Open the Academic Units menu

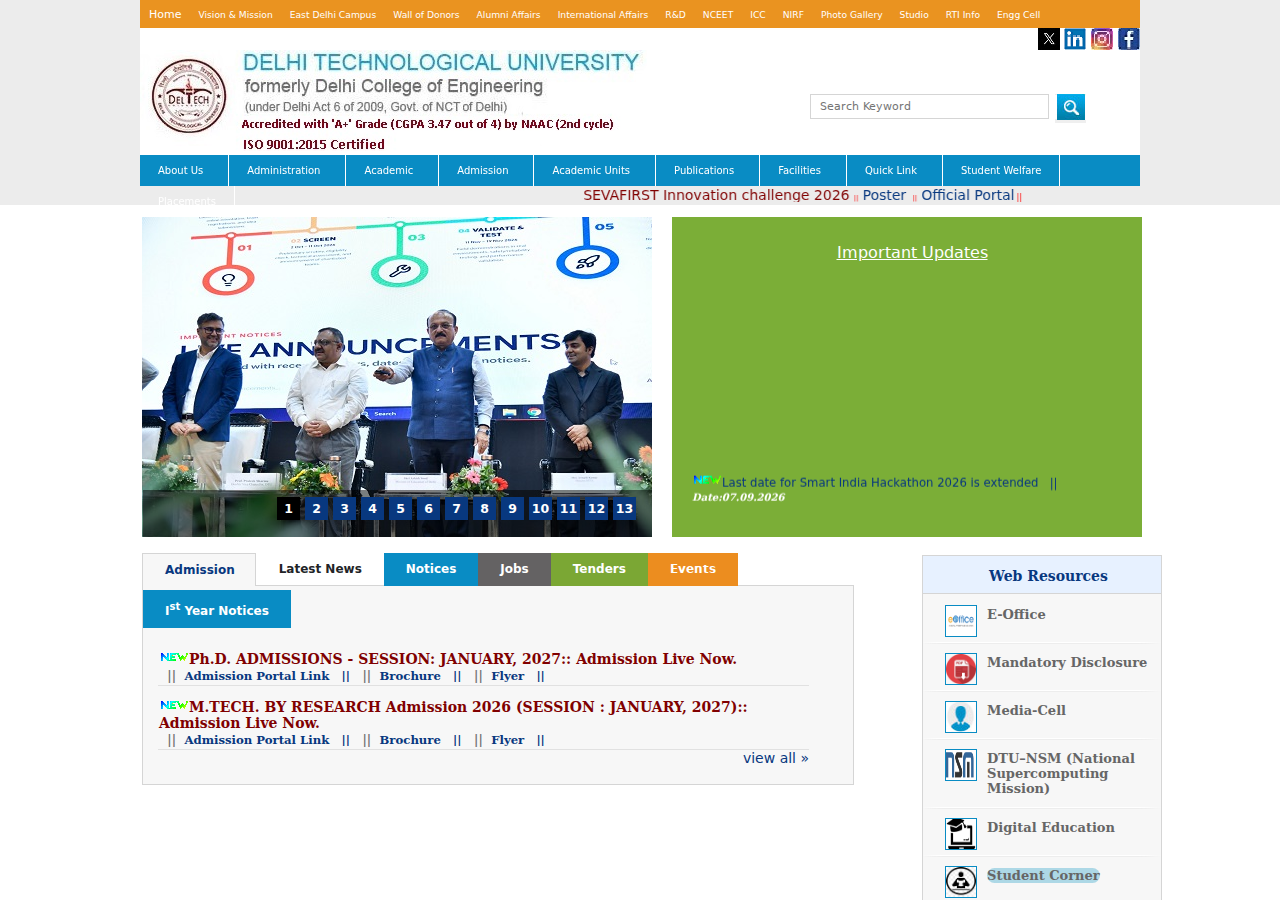[594, 171]
